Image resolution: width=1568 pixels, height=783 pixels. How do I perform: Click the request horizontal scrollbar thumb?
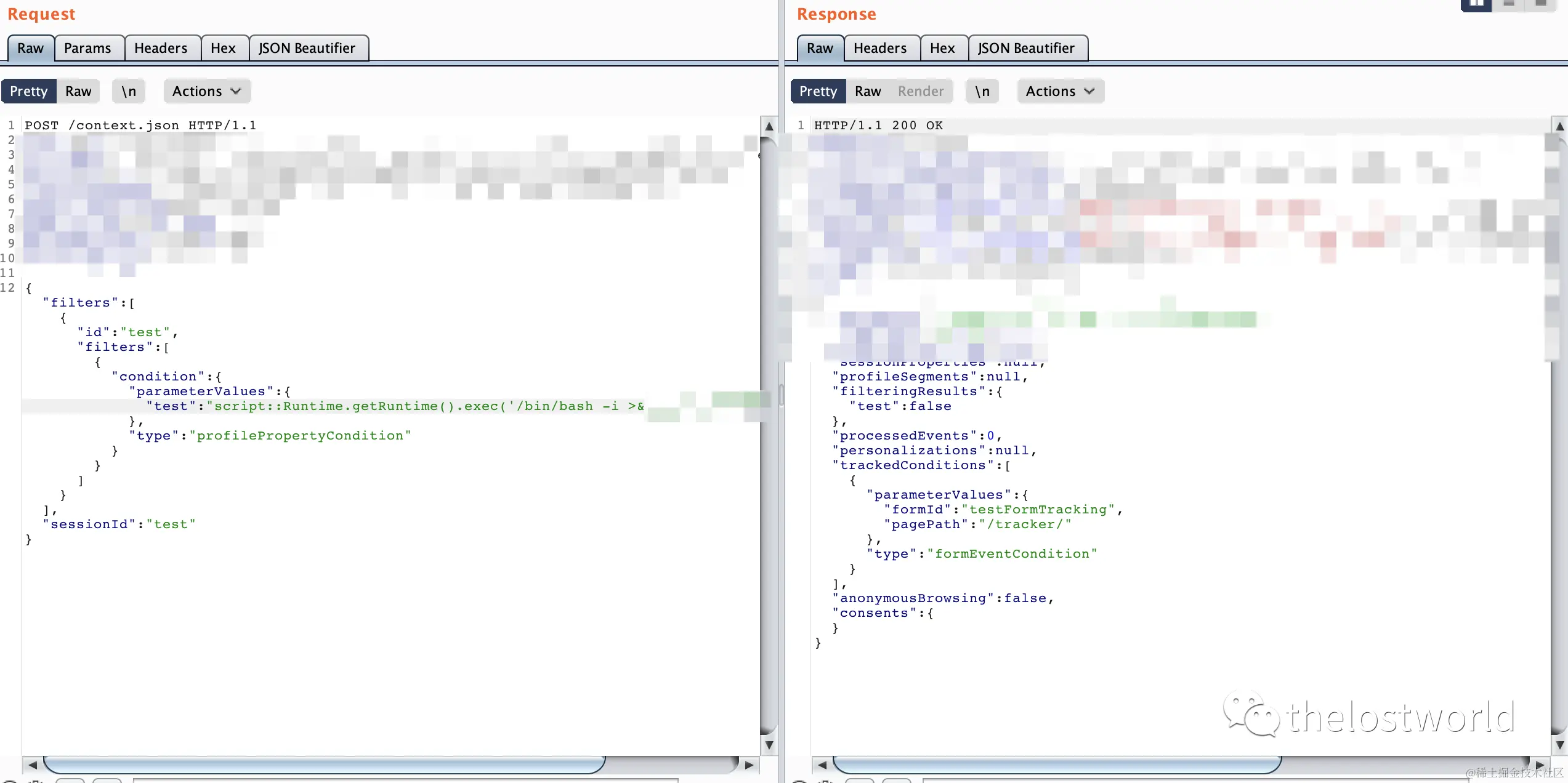[324, 765]
